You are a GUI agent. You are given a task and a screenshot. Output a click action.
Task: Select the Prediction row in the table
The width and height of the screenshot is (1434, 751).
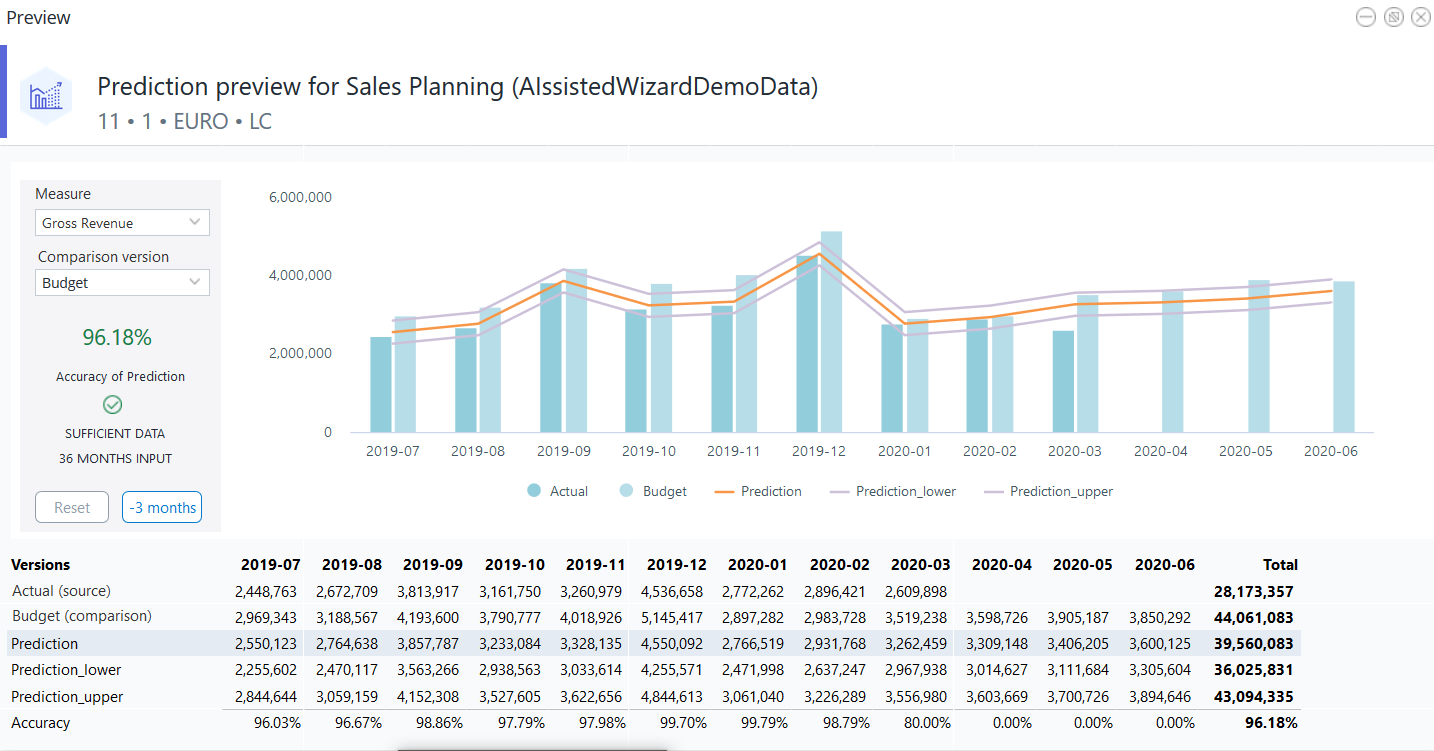pos(44,644)
